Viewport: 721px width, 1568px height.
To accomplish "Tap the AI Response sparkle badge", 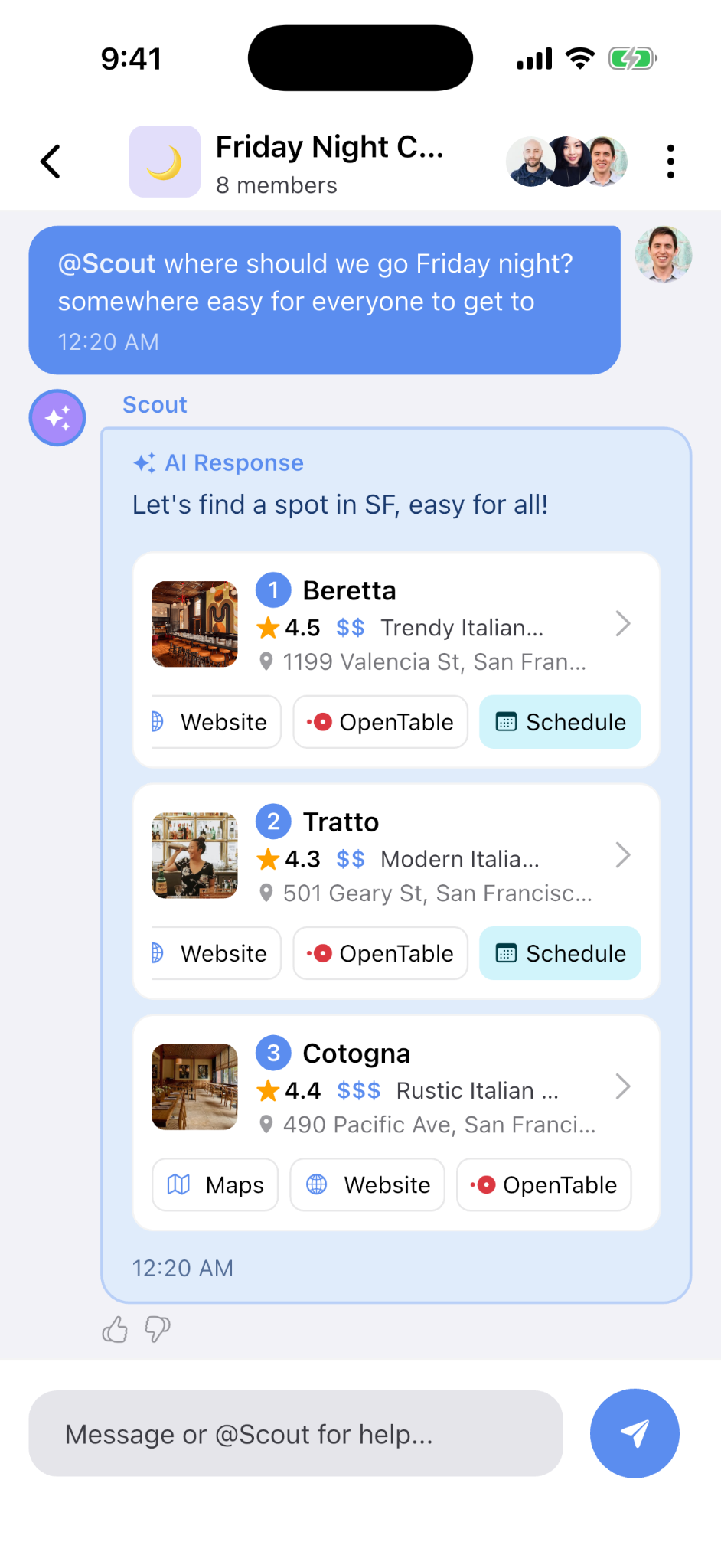I will click(144, 462).
